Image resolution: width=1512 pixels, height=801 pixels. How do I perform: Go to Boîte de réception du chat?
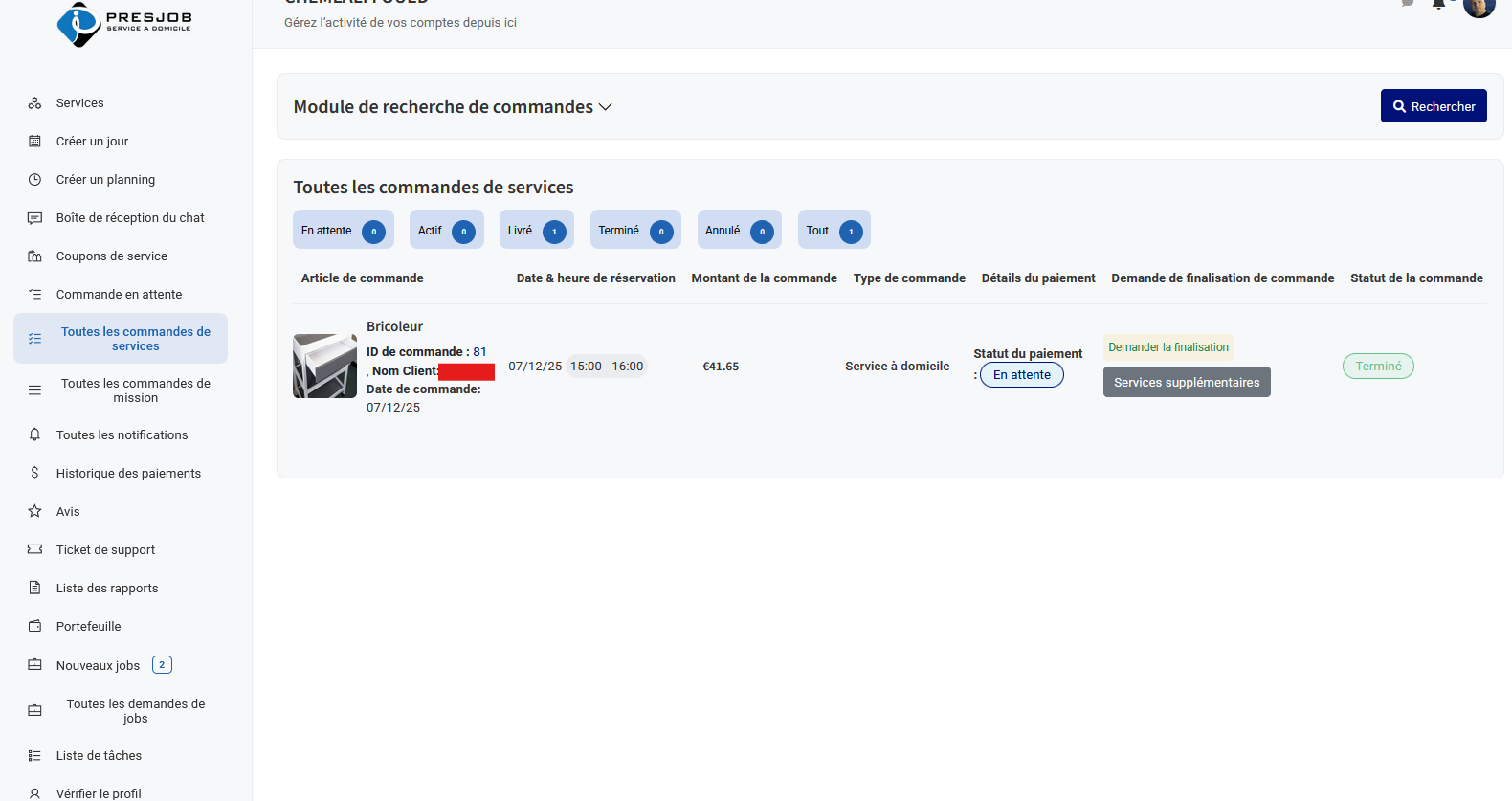click(130, 218)
